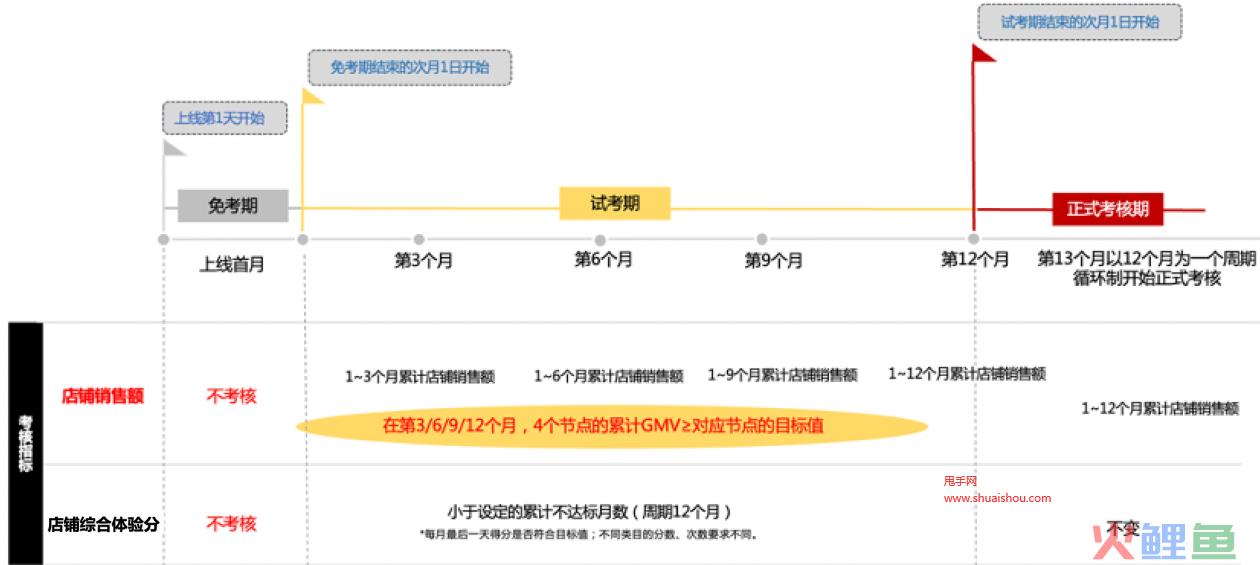Click the 1~3个月累计店铺销售额 text
Image resolution: width=1260 pixels, height=565 pixels.
420,377
